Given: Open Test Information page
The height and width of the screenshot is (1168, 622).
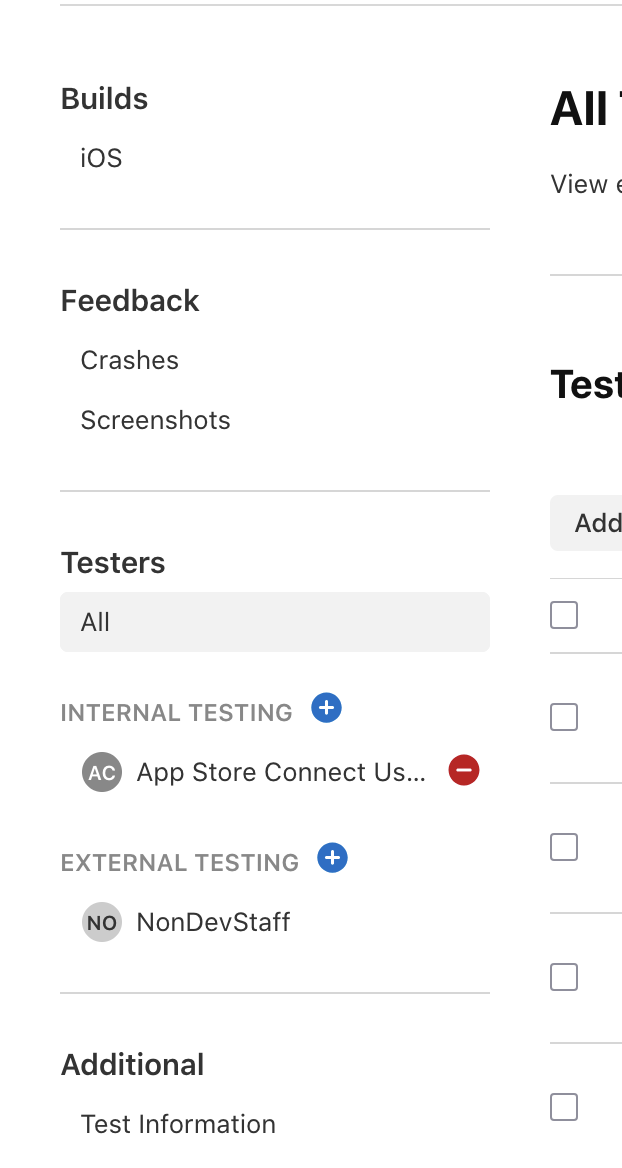Looking at the screenshot, I should click(x=178, y=1124).
